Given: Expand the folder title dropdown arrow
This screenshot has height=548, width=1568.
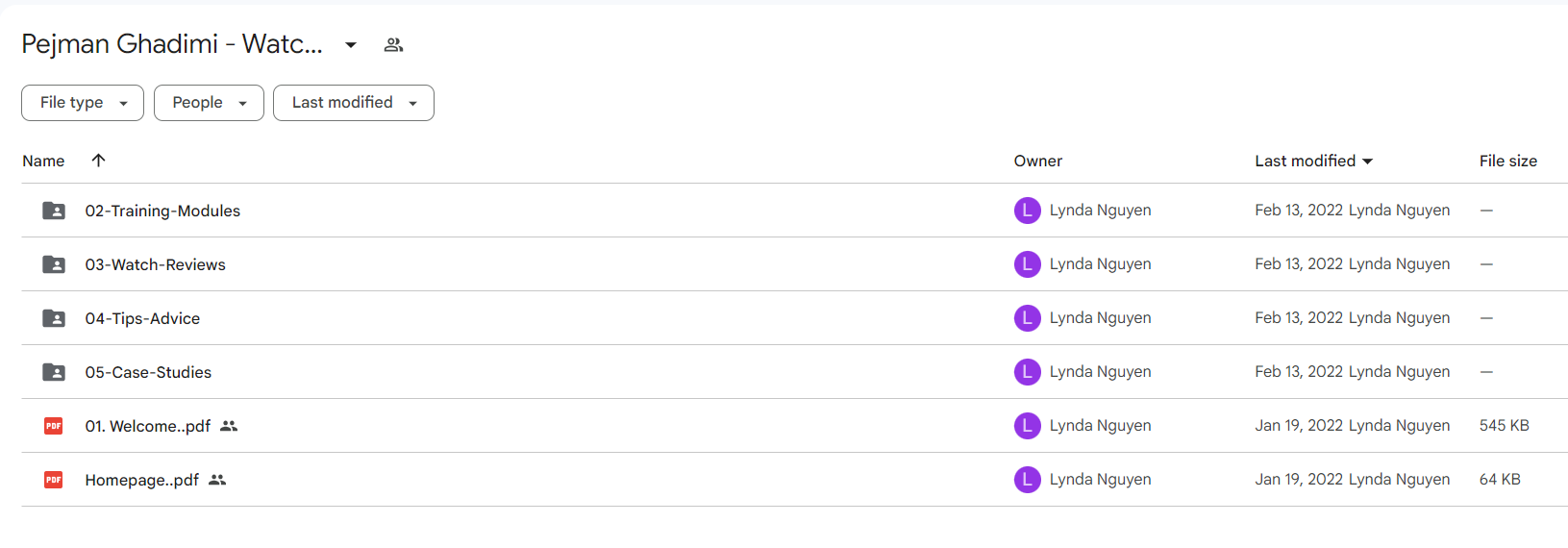Looking at the screenshot, I should coord(351,45).
